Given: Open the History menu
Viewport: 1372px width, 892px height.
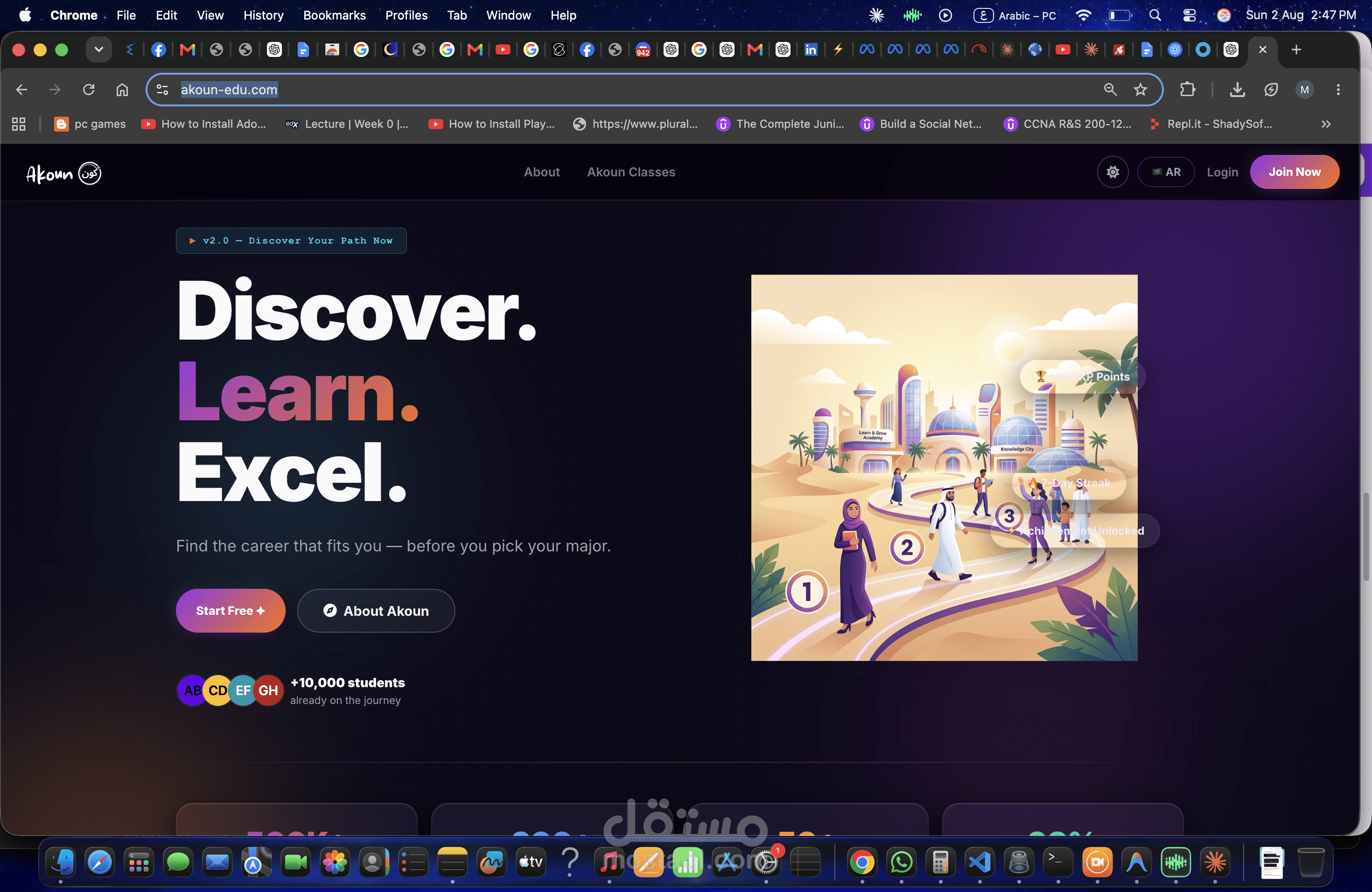Looking at the screenshot, I should [264, 15].
